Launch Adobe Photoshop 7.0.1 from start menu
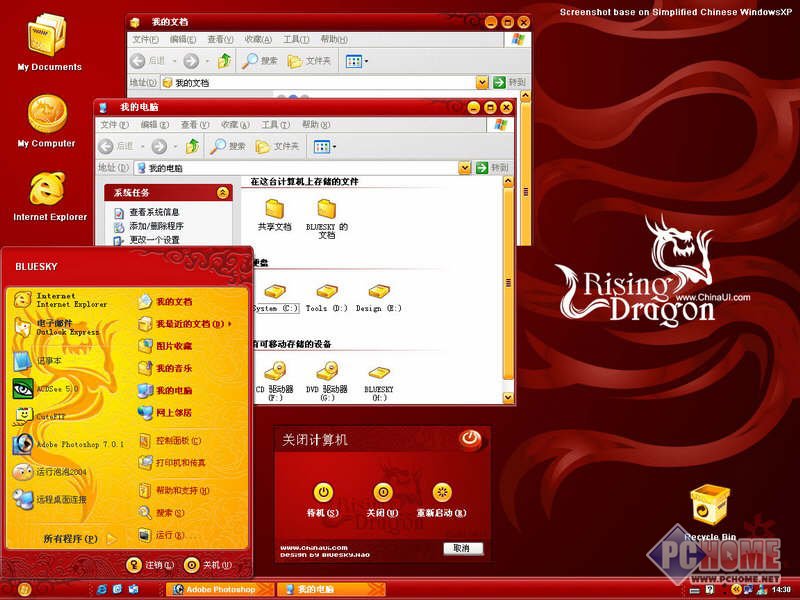Viewport: 800px width, 600px height. [68, 444]
